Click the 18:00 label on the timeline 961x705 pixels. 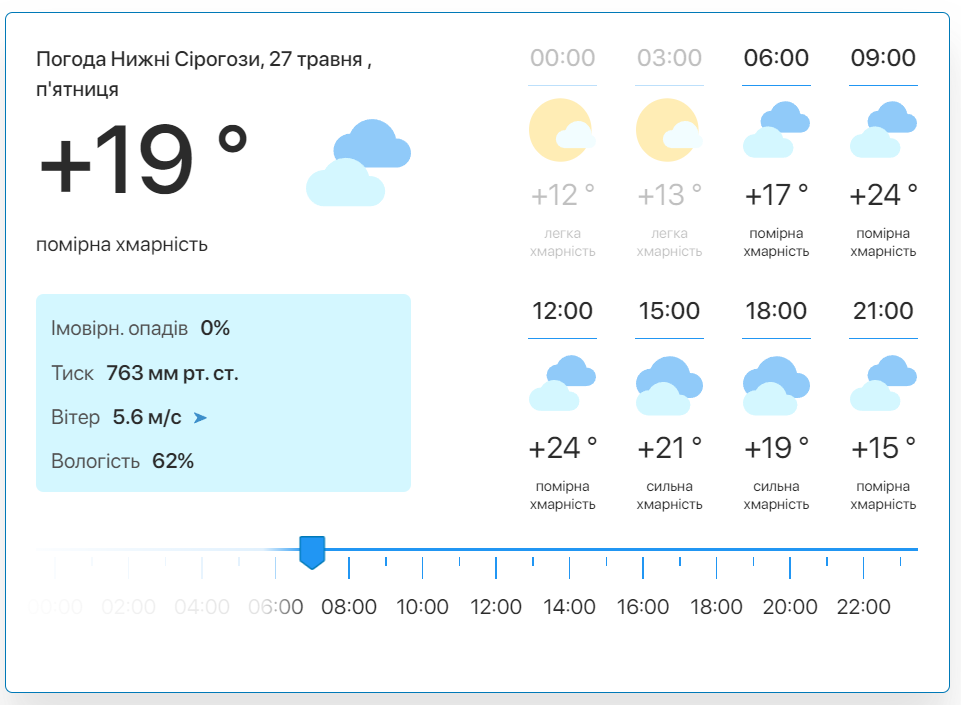point(716,607)
